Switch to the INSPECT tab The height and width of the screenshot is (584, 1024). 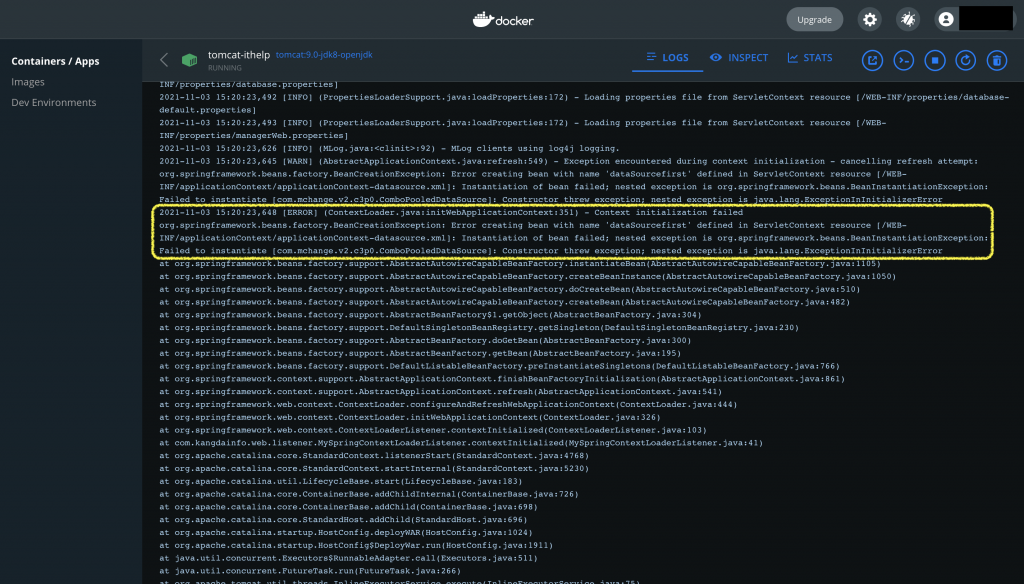pyautogui.click(x=739, y=57)
